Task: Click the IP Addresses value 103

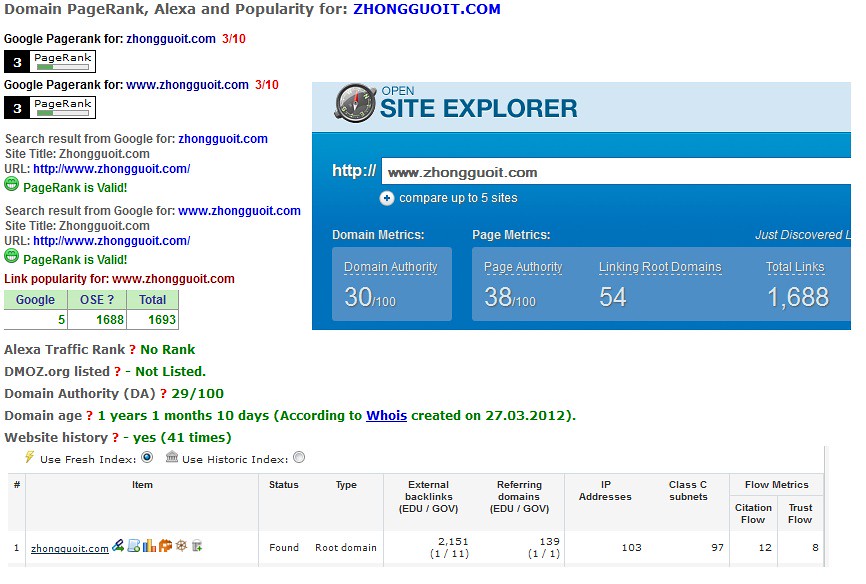Action: [631, 548]
